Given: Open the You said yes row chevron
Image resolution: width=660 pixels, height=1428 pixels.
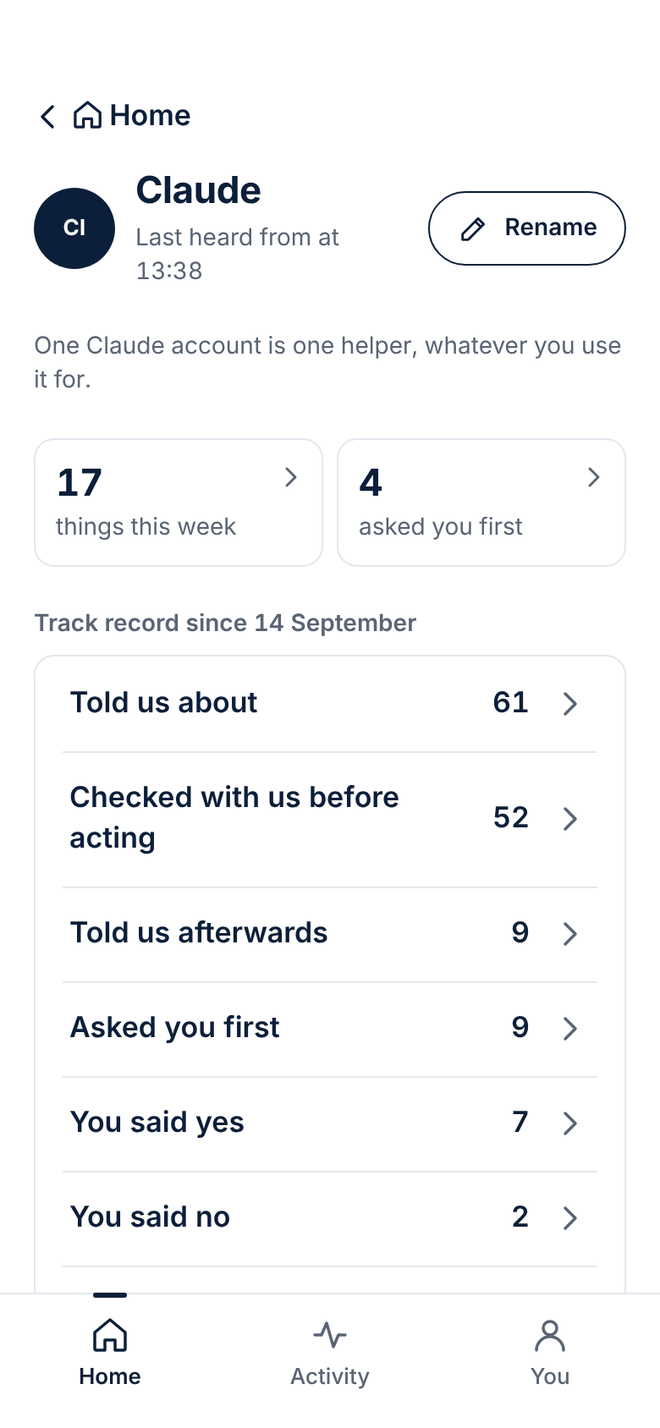Looking at the screenshot, I should (570, 1124).
